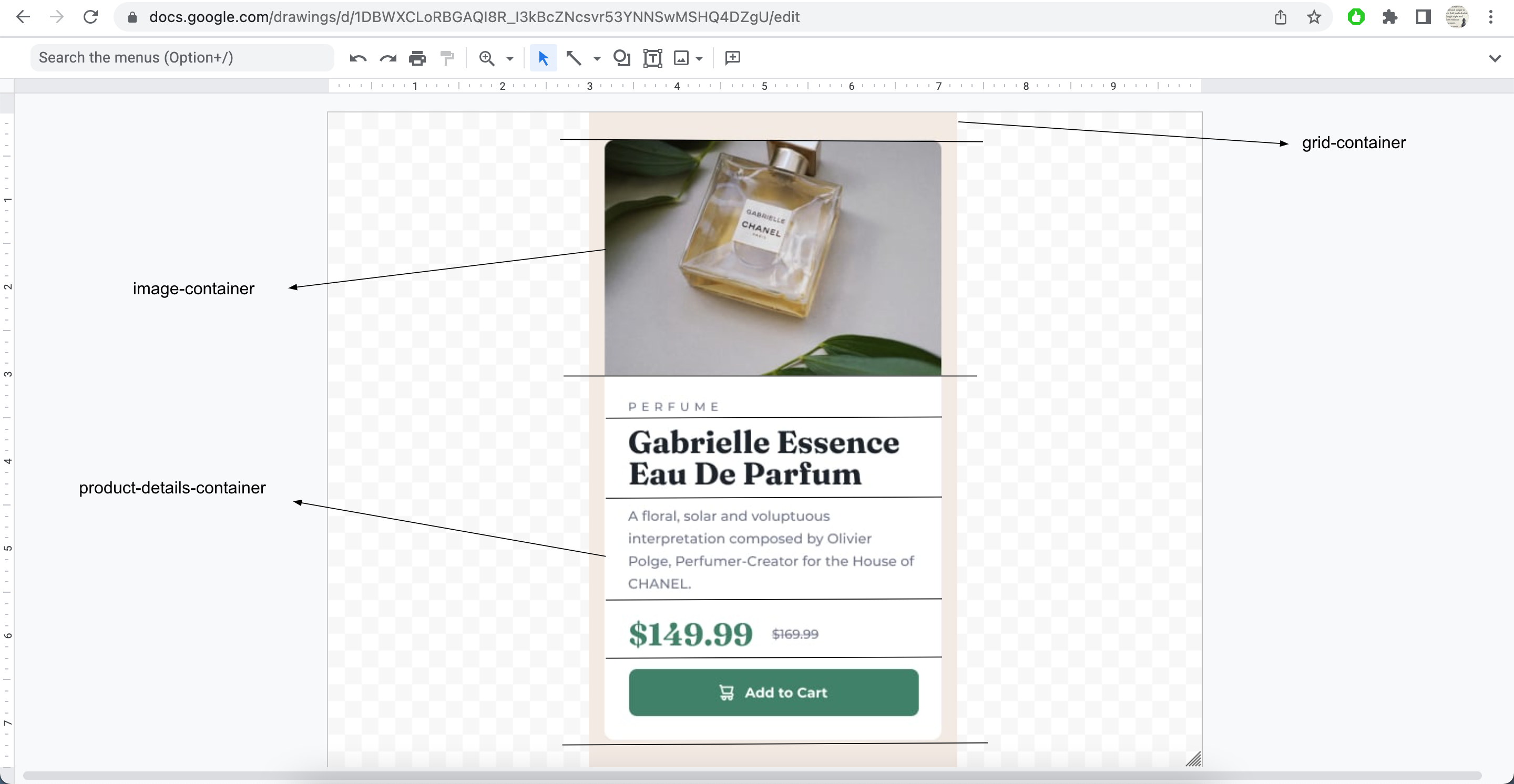Insert an image with Image tool
This screenshot has height=784, width=1514.
click(681, 58)
